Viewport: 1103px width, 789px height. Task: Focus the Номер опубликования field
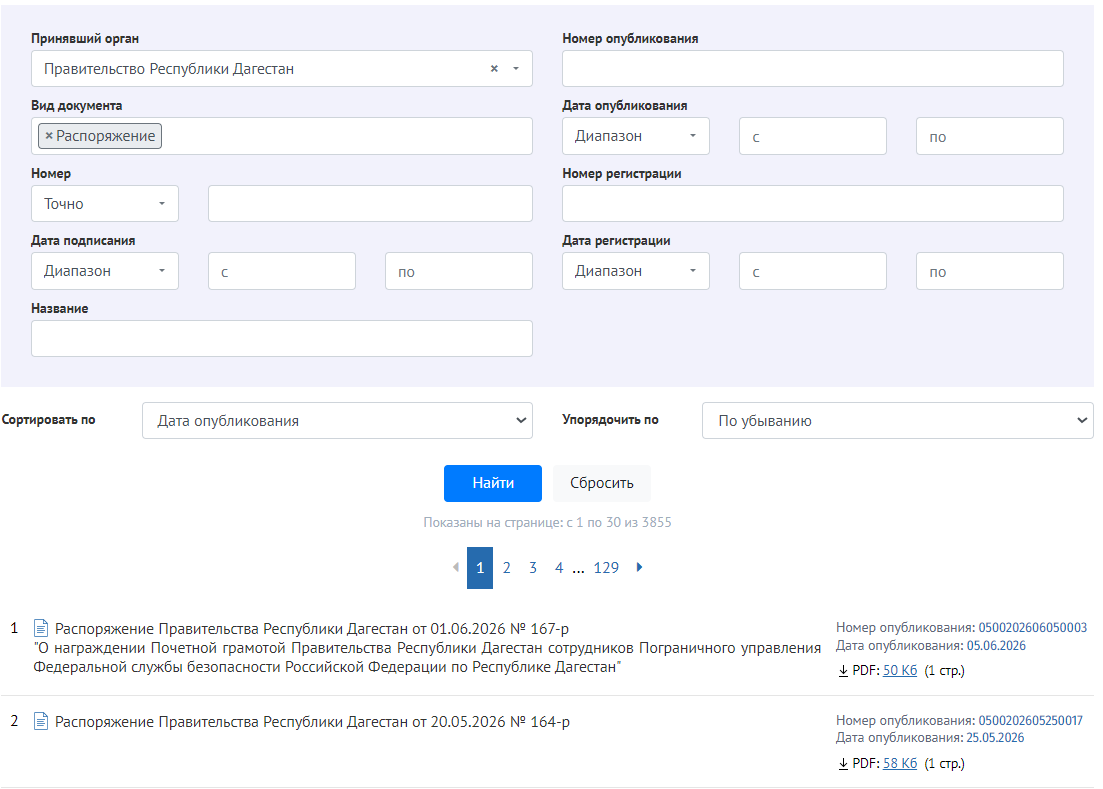click(x=812, y=68)
